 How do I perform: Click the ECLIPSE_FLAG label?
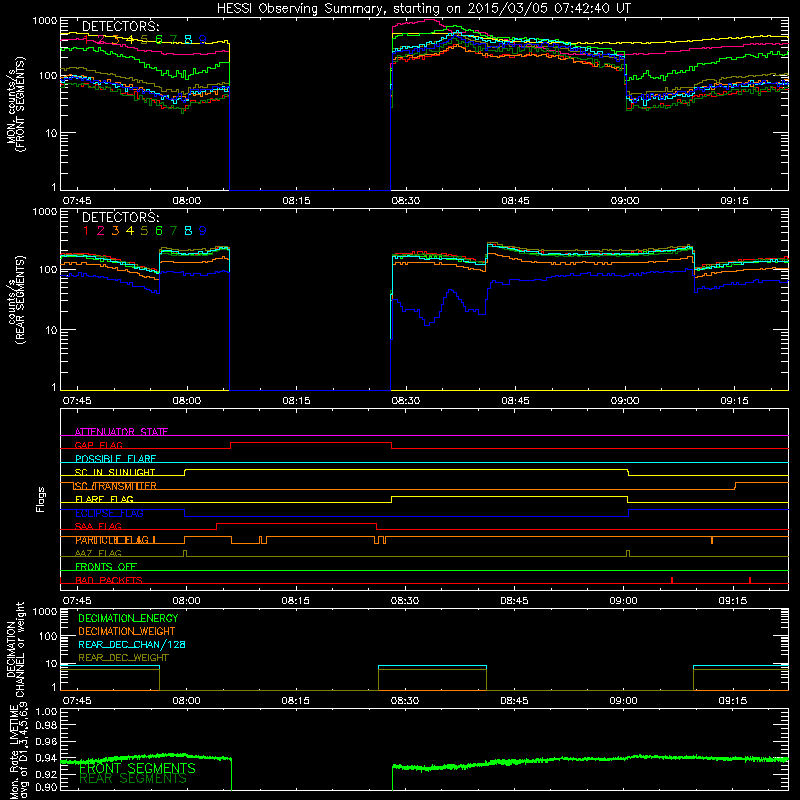point(109,513)
